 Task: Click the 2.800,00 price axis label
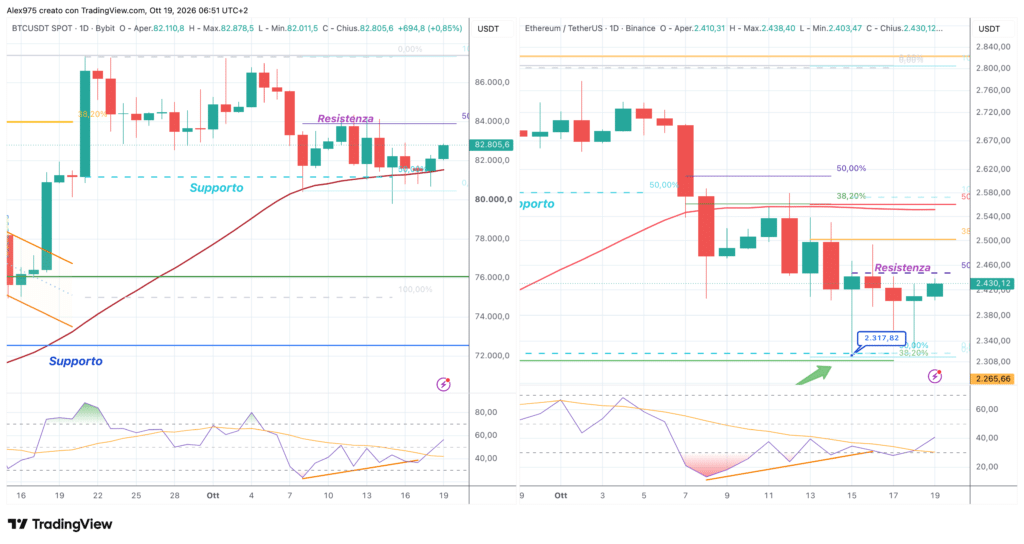(993, 68)
